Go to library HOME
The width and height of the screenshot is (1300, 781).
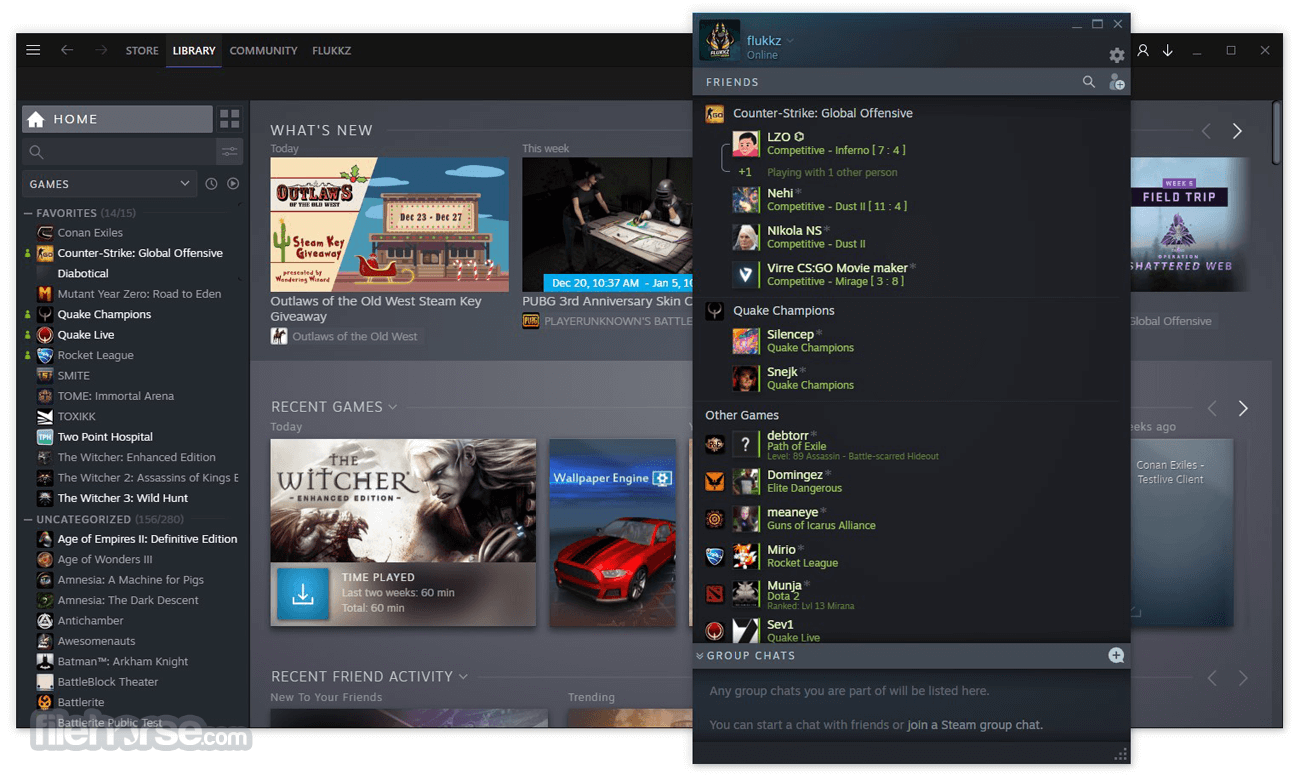[117, 119]
